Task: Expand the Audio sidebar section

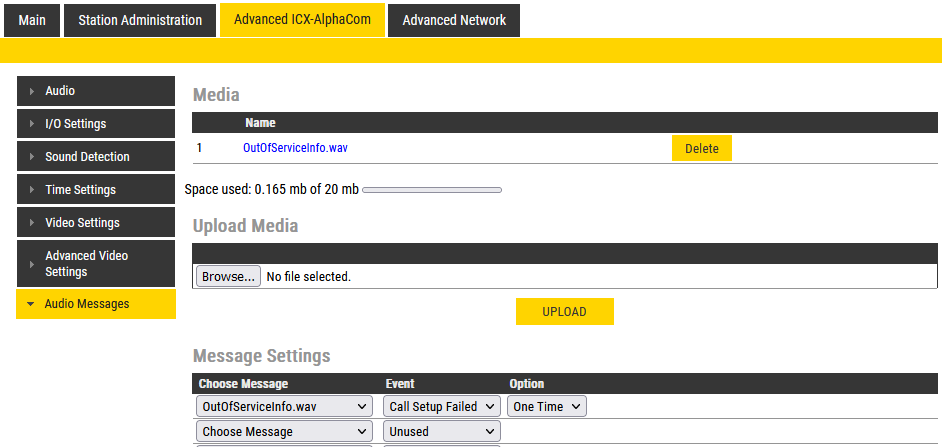Action: click(96, 91)
